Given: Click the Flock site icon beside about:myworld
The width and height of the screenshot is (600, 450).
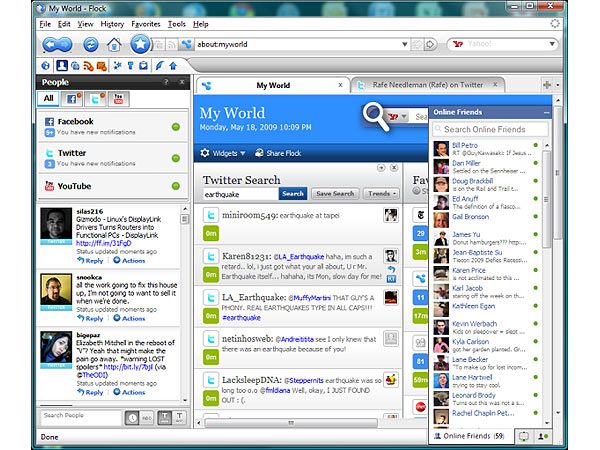Looking at the screenshot, I should [x=186, y=44].
